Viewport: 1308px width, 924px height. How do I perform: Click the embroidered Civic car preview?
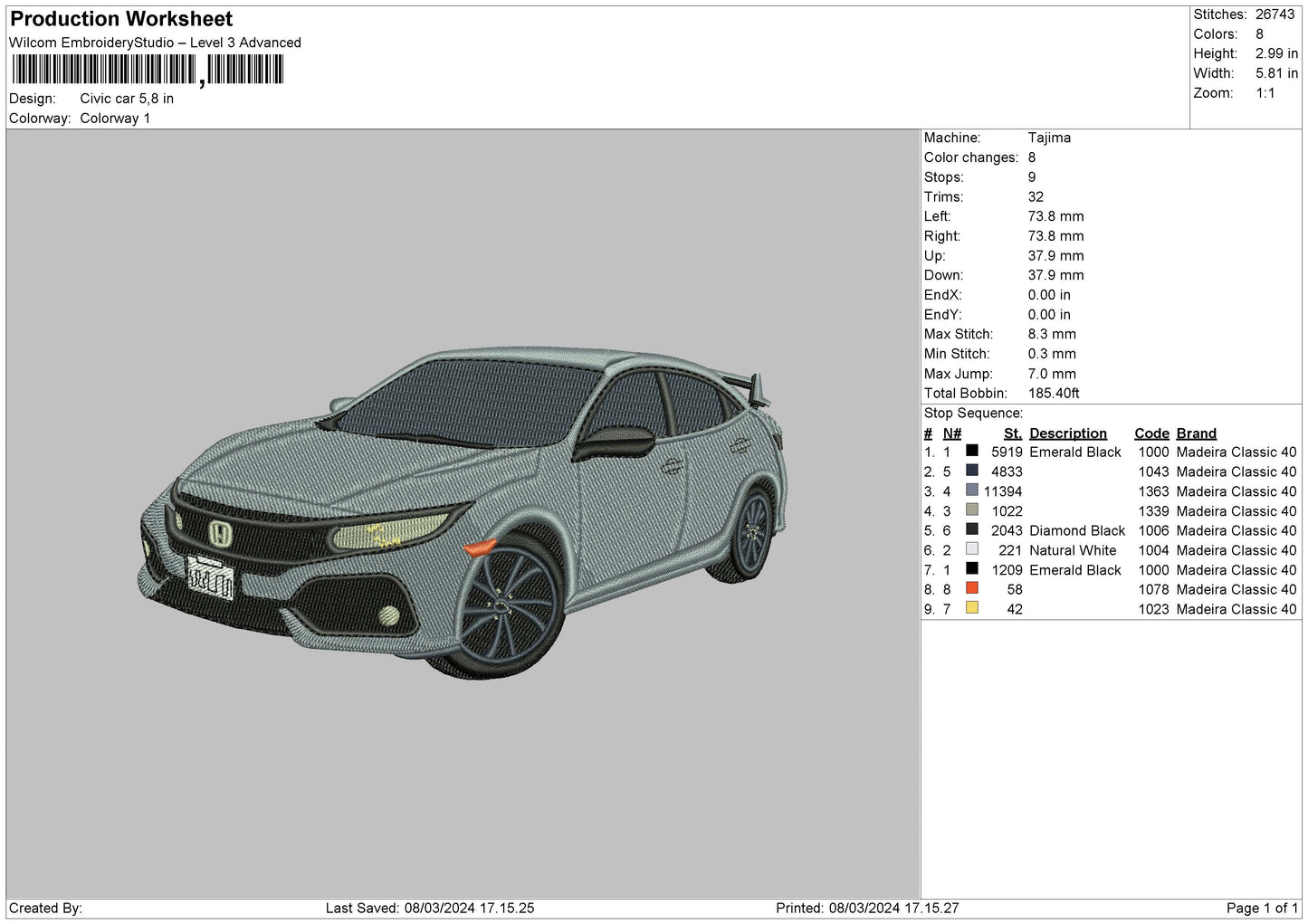tap(463, 512)
